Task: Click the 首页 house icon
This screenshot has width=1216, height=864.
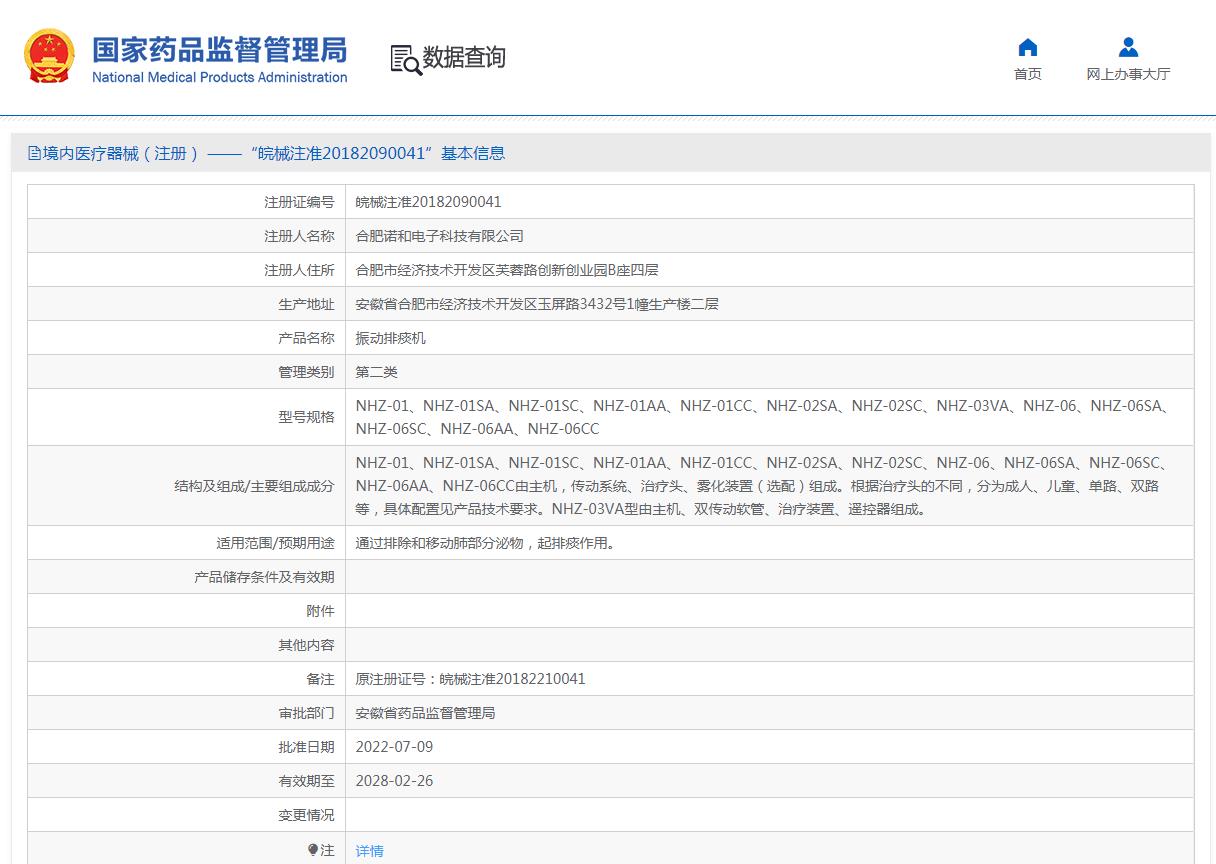Action: tap(1027, 48)
